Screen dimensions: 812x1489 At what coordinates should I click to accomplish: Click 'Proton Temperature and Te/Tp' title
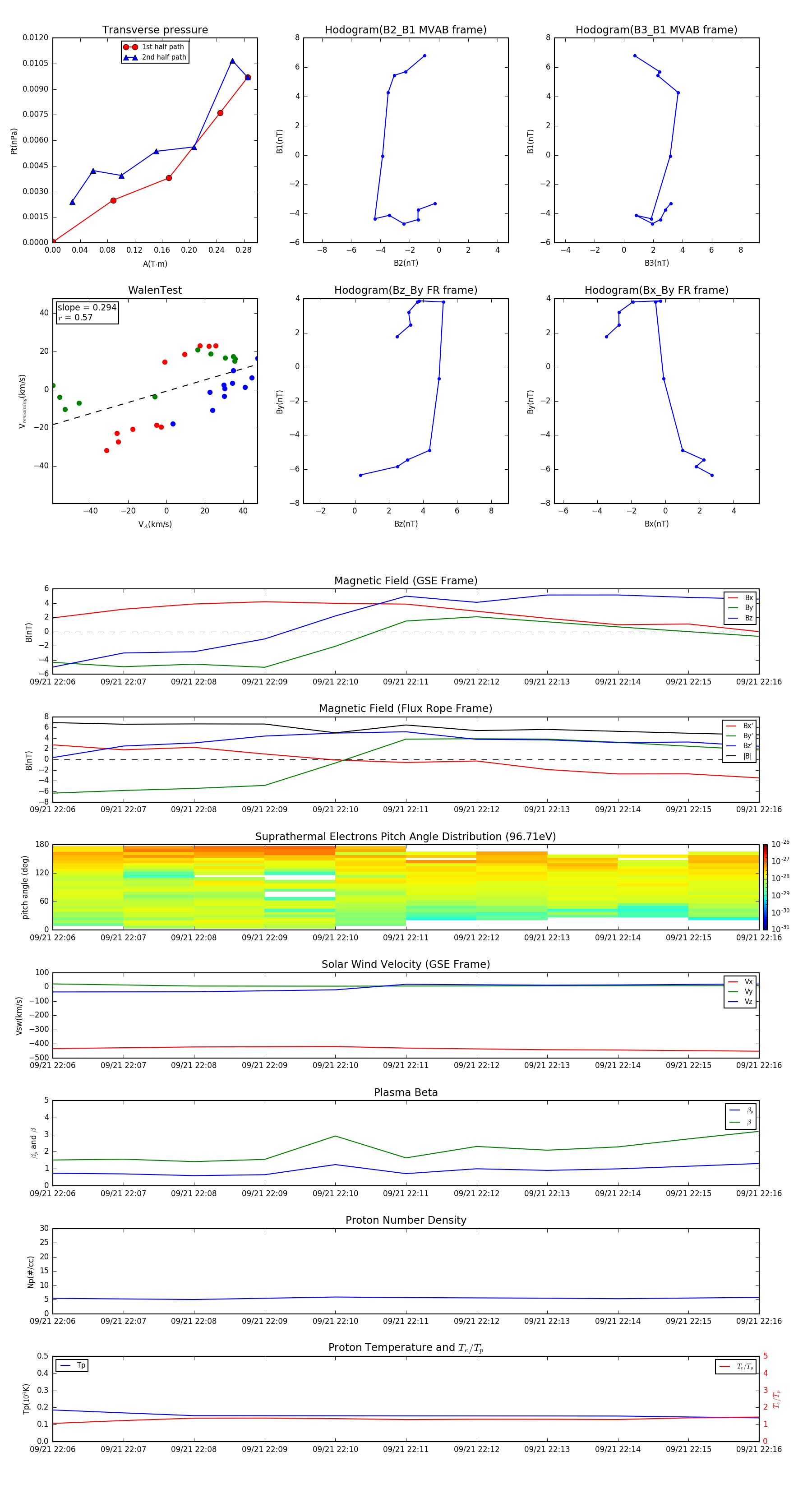[x=406, y=1348]
